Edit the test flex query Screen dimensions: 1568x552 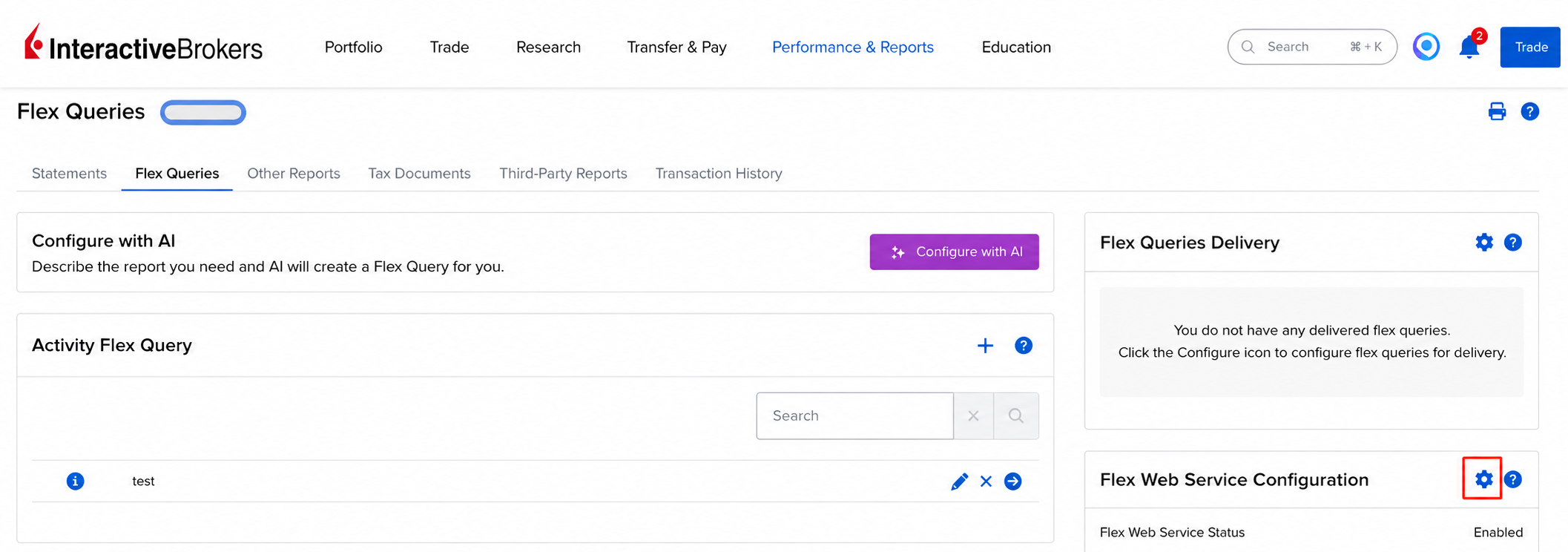pyautogui.click(x=959, y=482)
